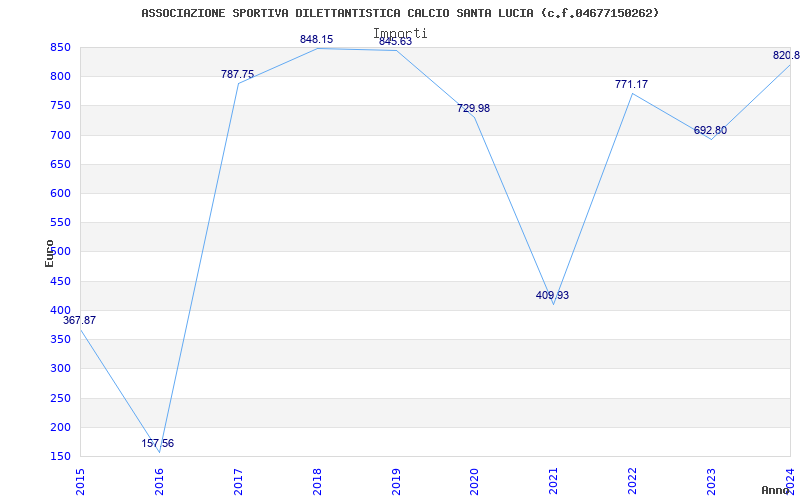The image size is (800, 500).
Task: Click the 600 y-axis value
Action: tap(60, 193)
